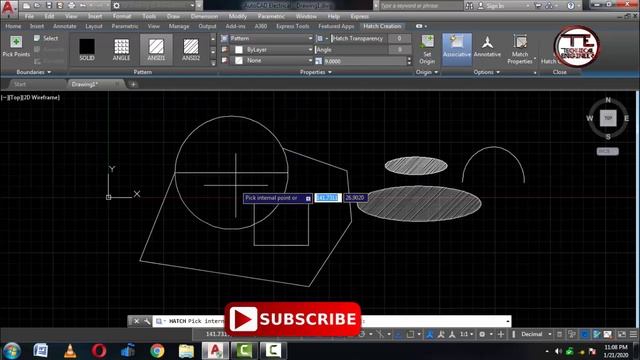Image resolution: width=640 pixels, height=360 pixels.
Task: Click the Hatch Transparency value field
Action: (x=399, y=38)
